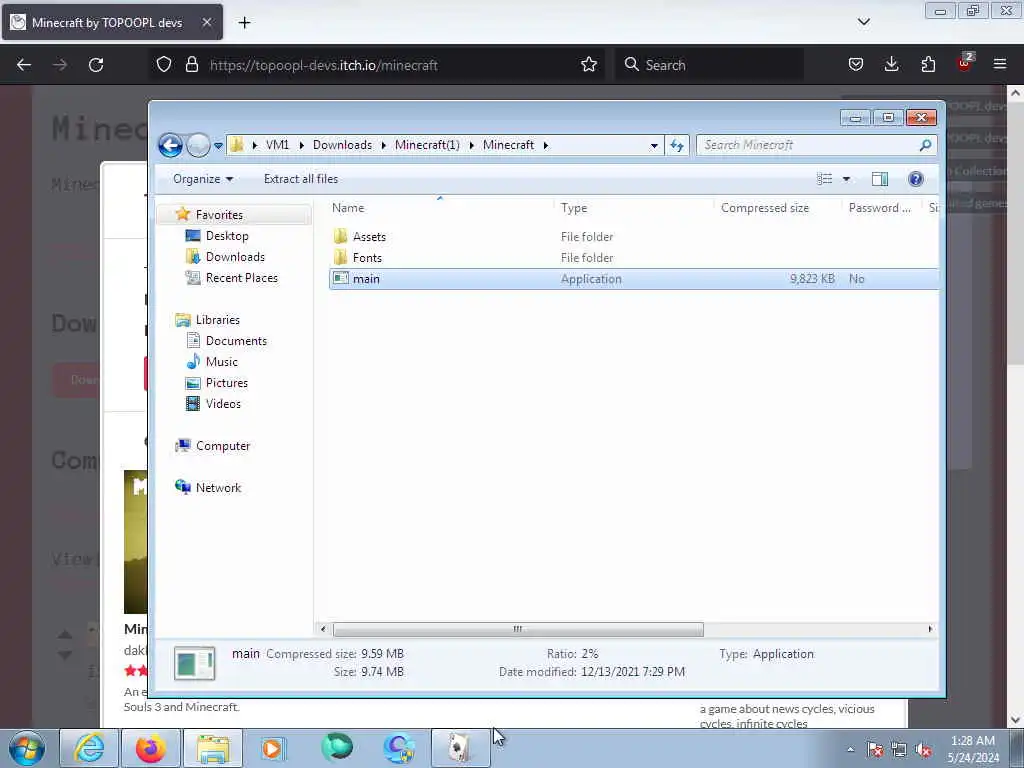Open Music library in the navigation pane
The width and height of the screenshot is (1024, 768).
(x=221, y=362)
